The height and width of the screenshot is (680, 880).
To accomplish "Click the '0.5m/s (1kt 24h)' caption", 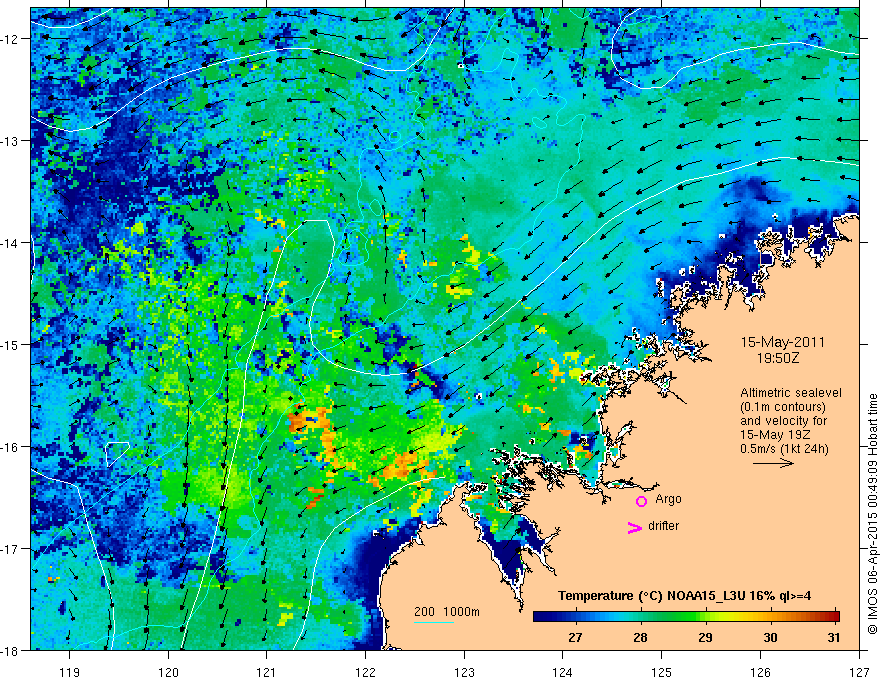I will (x=784, y=449).
